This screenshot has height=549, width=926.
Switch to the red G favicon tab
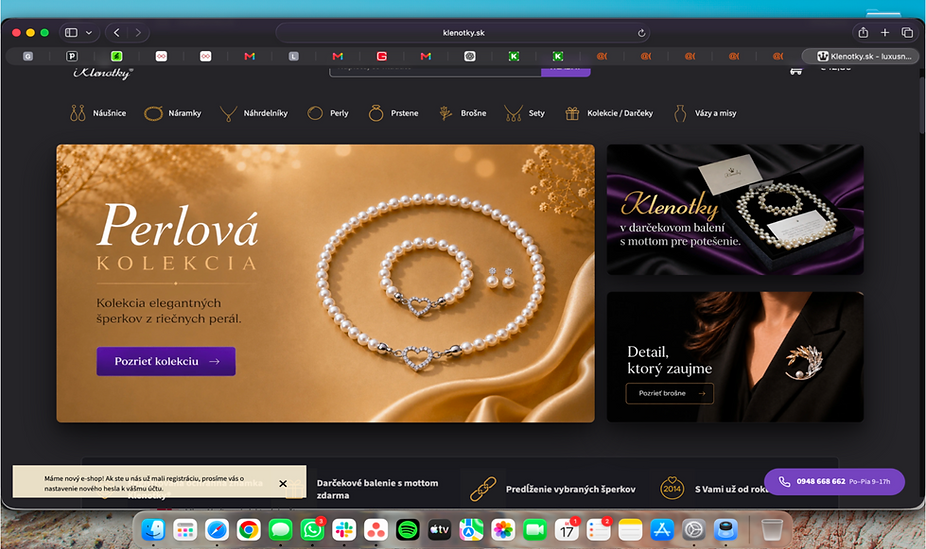382,56
